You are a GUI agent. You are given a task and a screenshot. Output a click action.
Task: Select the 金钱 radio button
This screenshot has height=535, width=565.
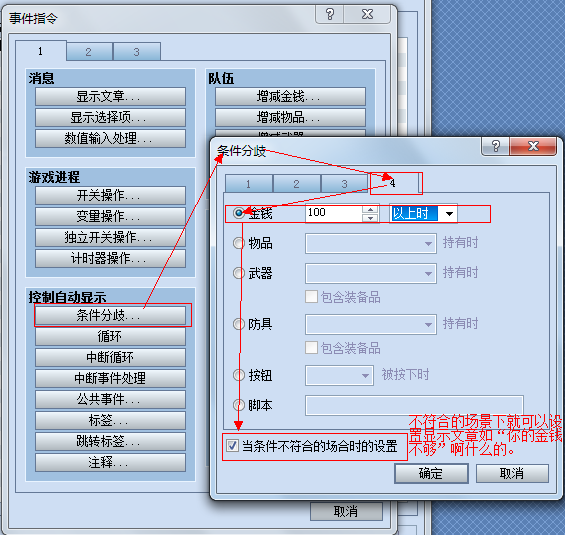point(239,213)
